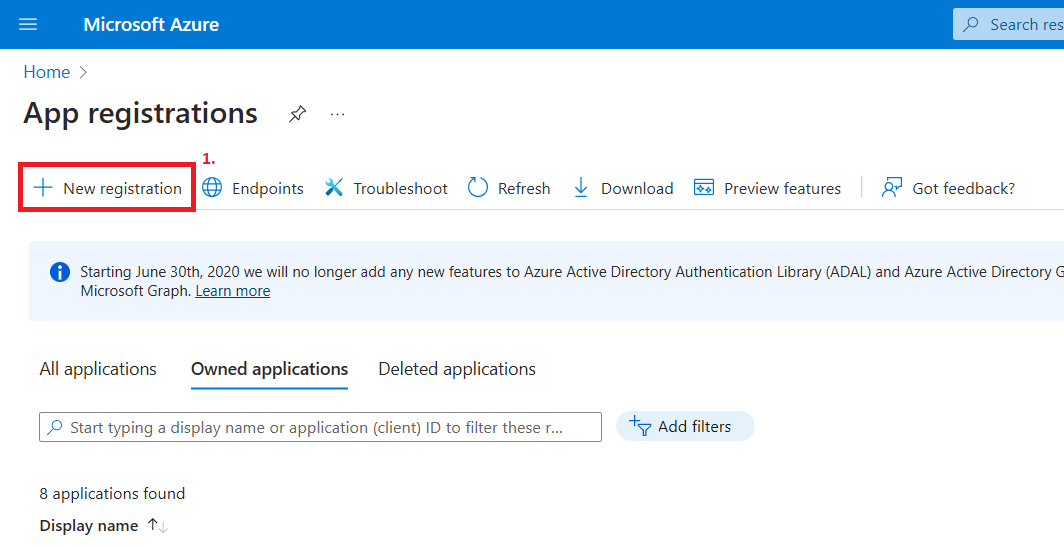The height and width of the screenshot is (547, 1064).
Task: Click the Endpoints globe icon
Action: [x=212, y=188]
